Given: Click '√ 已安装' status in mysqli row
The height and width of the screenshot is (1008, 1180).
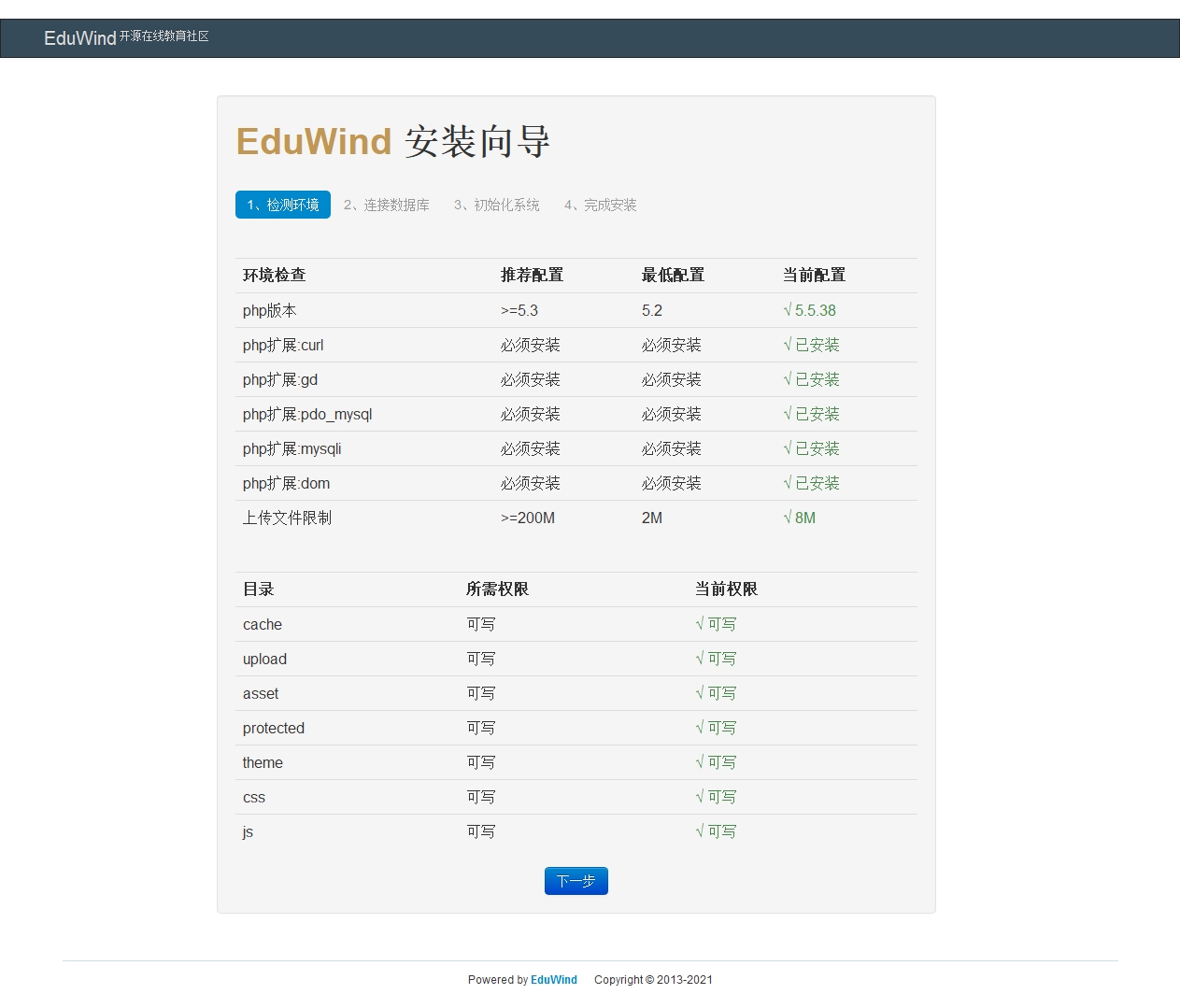Looking at the screenshot, I should [811, 448].
